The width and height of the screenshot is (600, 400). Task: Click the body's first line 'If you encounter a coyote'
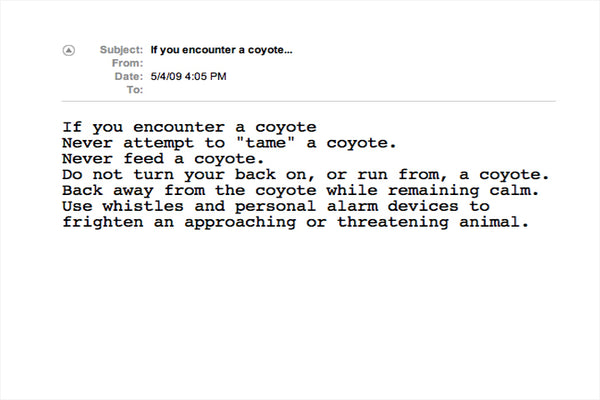[189, 127]
